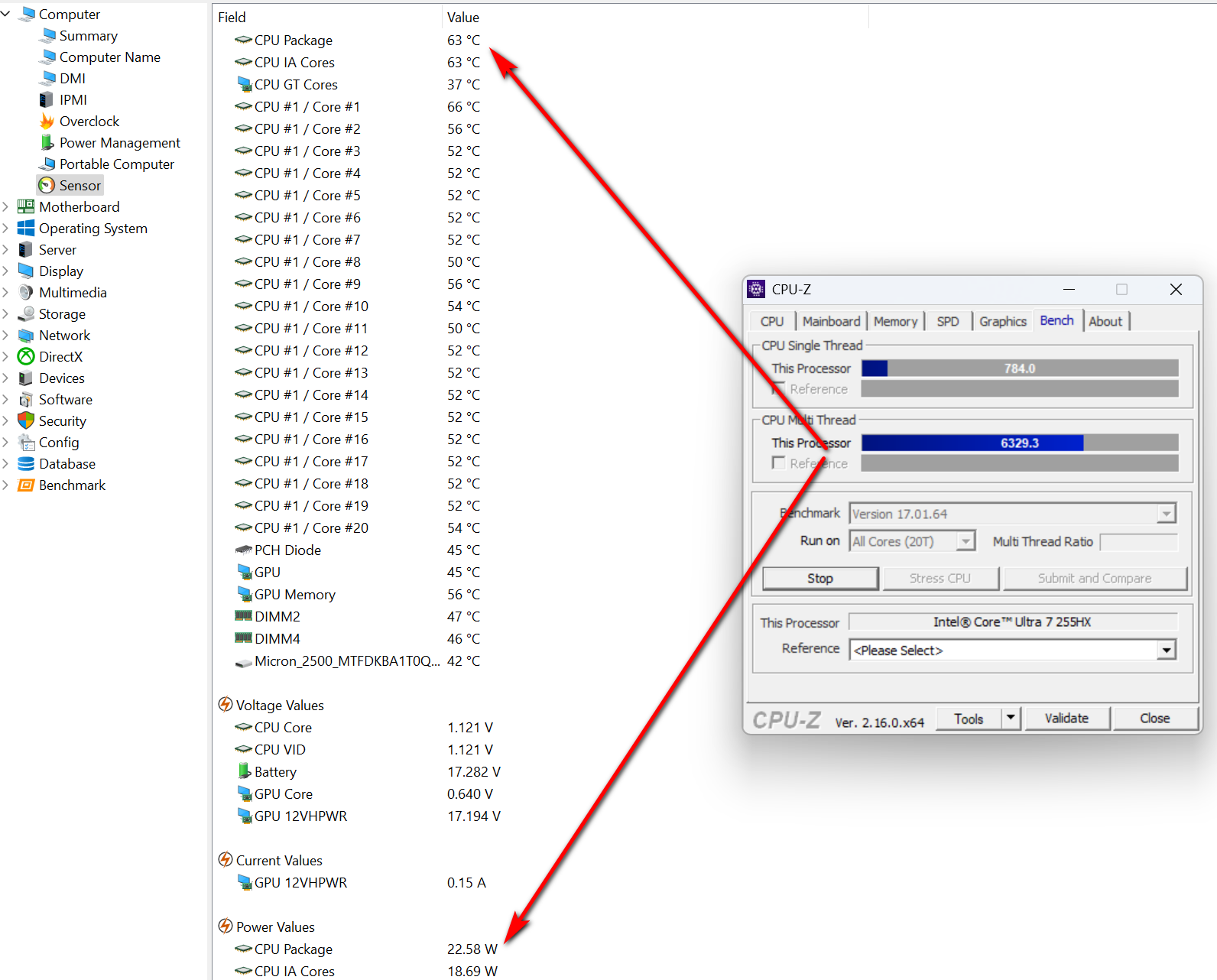Click the Sensor gauge icon

[47, 185]
